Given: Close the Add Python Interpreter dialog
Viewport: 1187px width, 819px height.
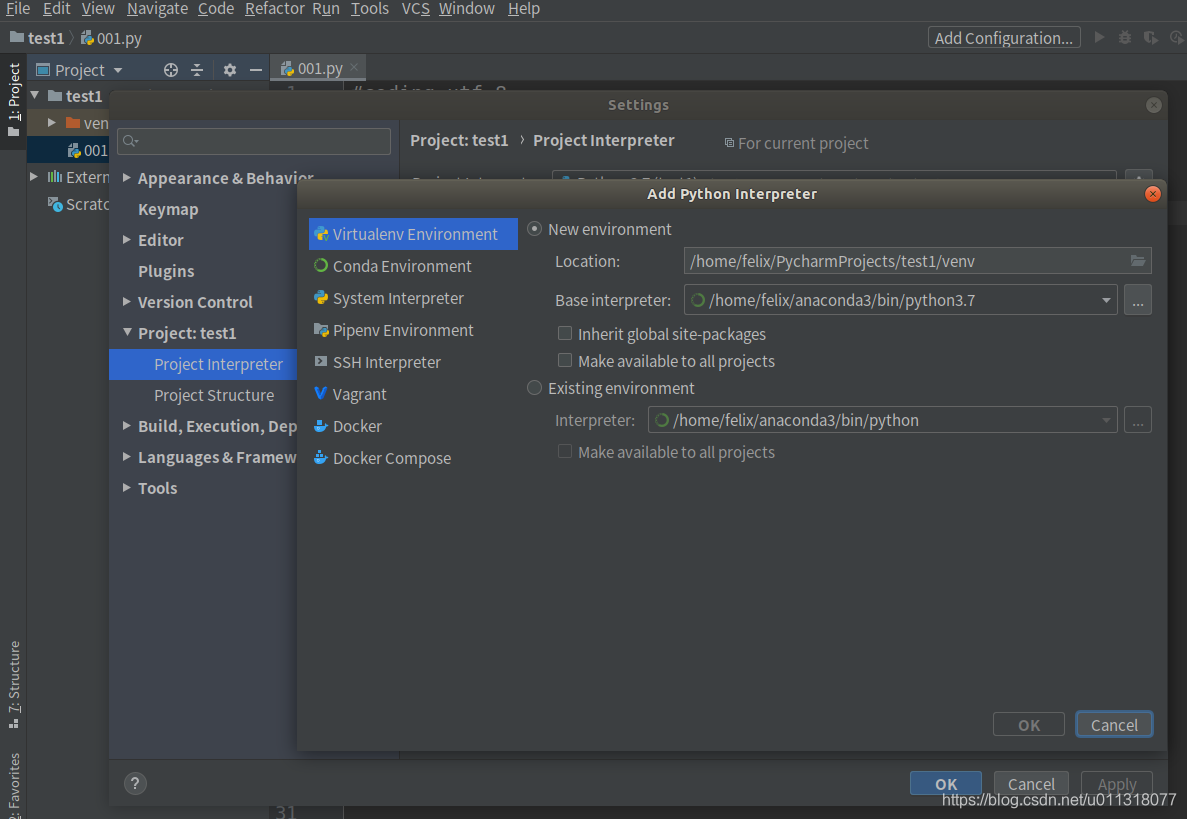Looking at the screenshot, I should point(1152,194).
